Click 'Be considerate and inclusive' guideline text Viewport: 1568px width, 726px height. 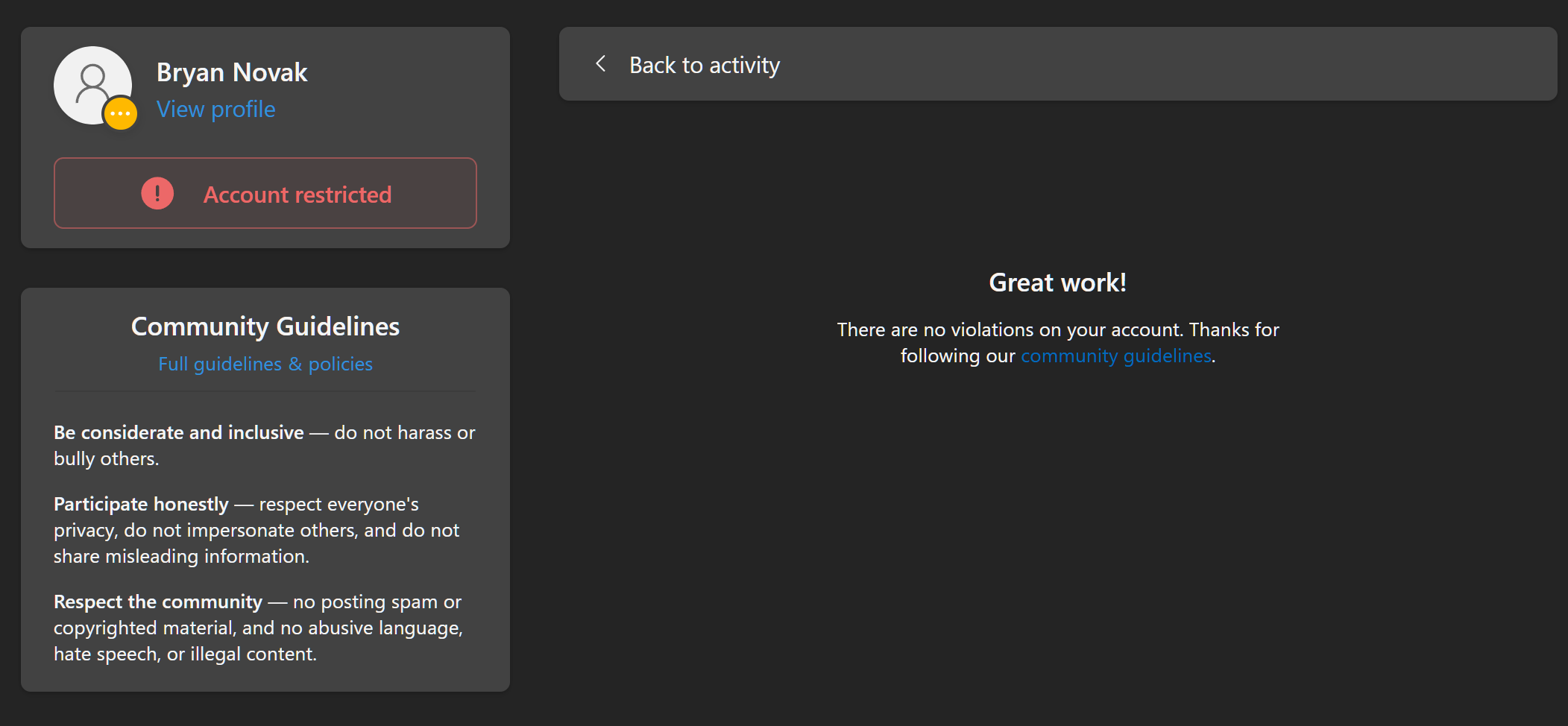coord(179,432)
